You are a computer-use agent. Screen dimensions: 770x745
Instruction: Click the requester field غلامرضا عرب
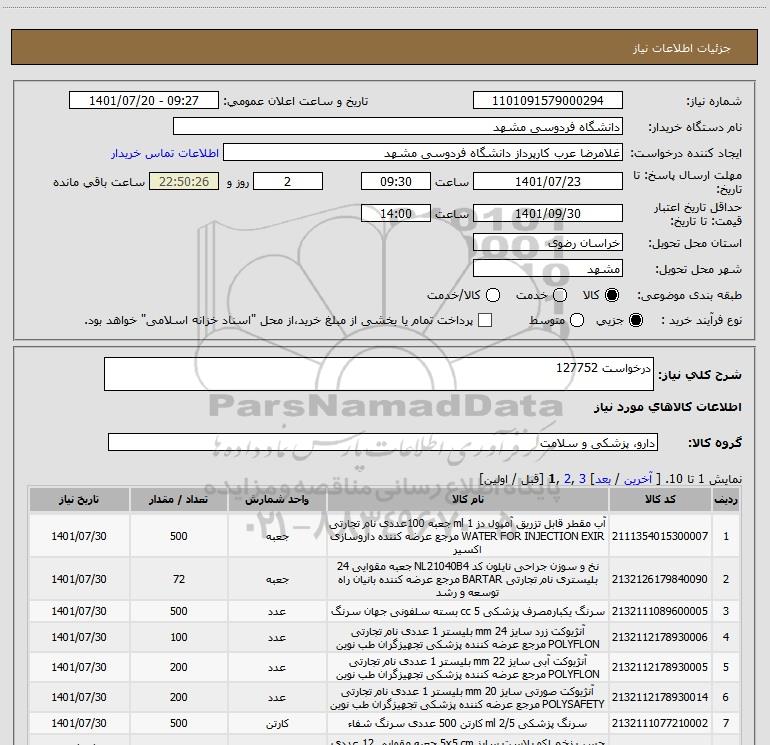[x=423, y=152]
